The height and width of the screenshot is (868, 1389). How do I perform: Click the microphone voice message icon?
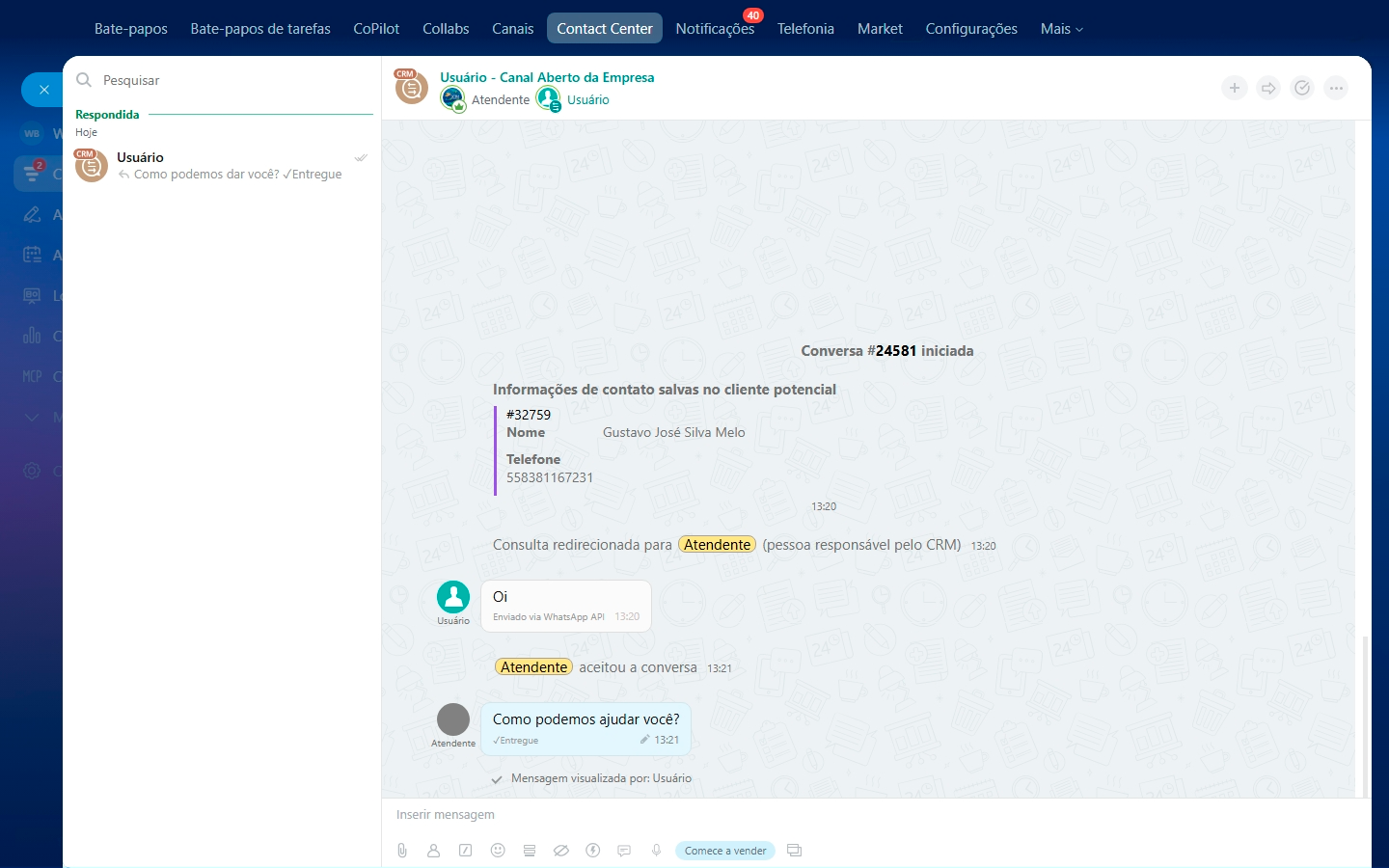[656, 851]
